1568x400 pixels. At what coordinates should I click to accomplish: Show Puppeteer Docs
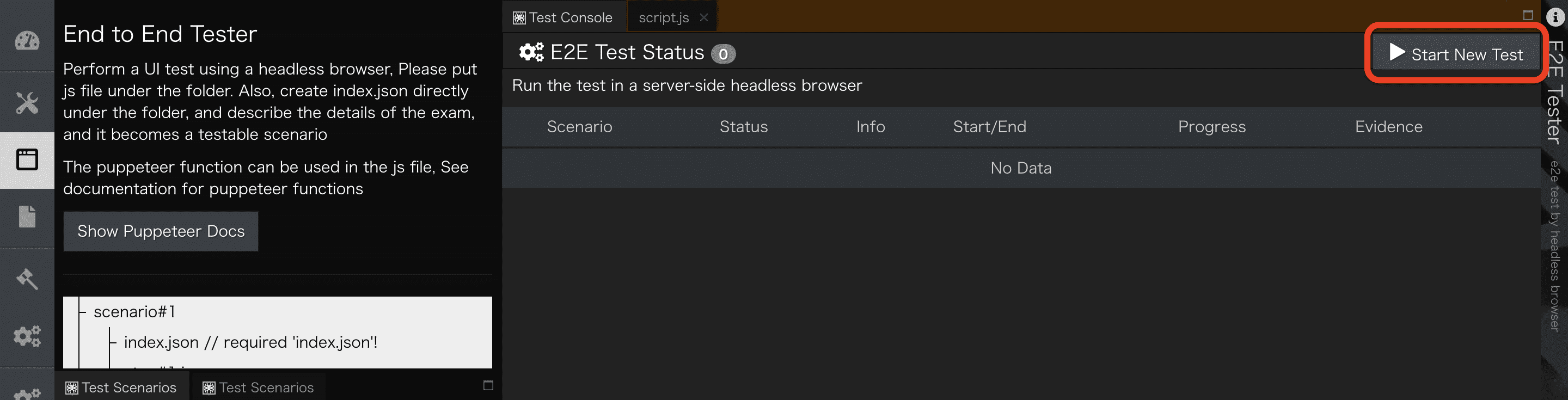click(161, 231)
